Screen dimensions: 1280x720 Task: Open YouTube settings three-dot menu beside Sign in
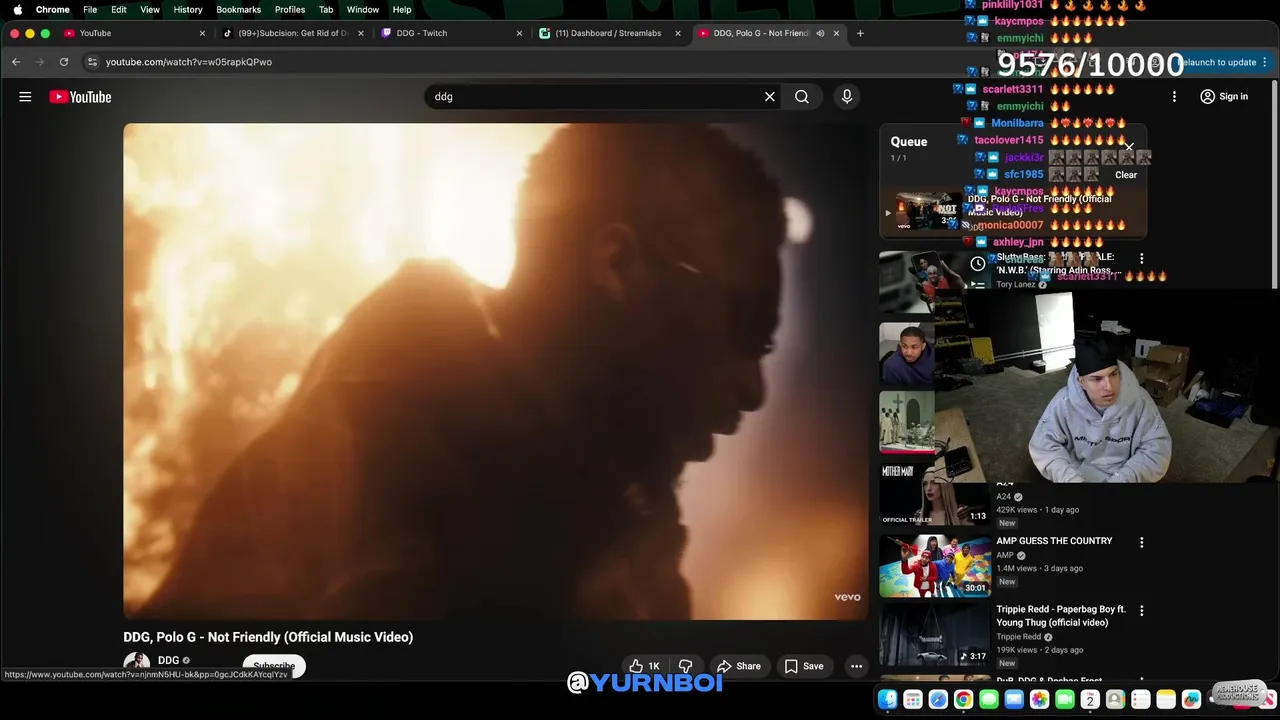[1174, 97]
